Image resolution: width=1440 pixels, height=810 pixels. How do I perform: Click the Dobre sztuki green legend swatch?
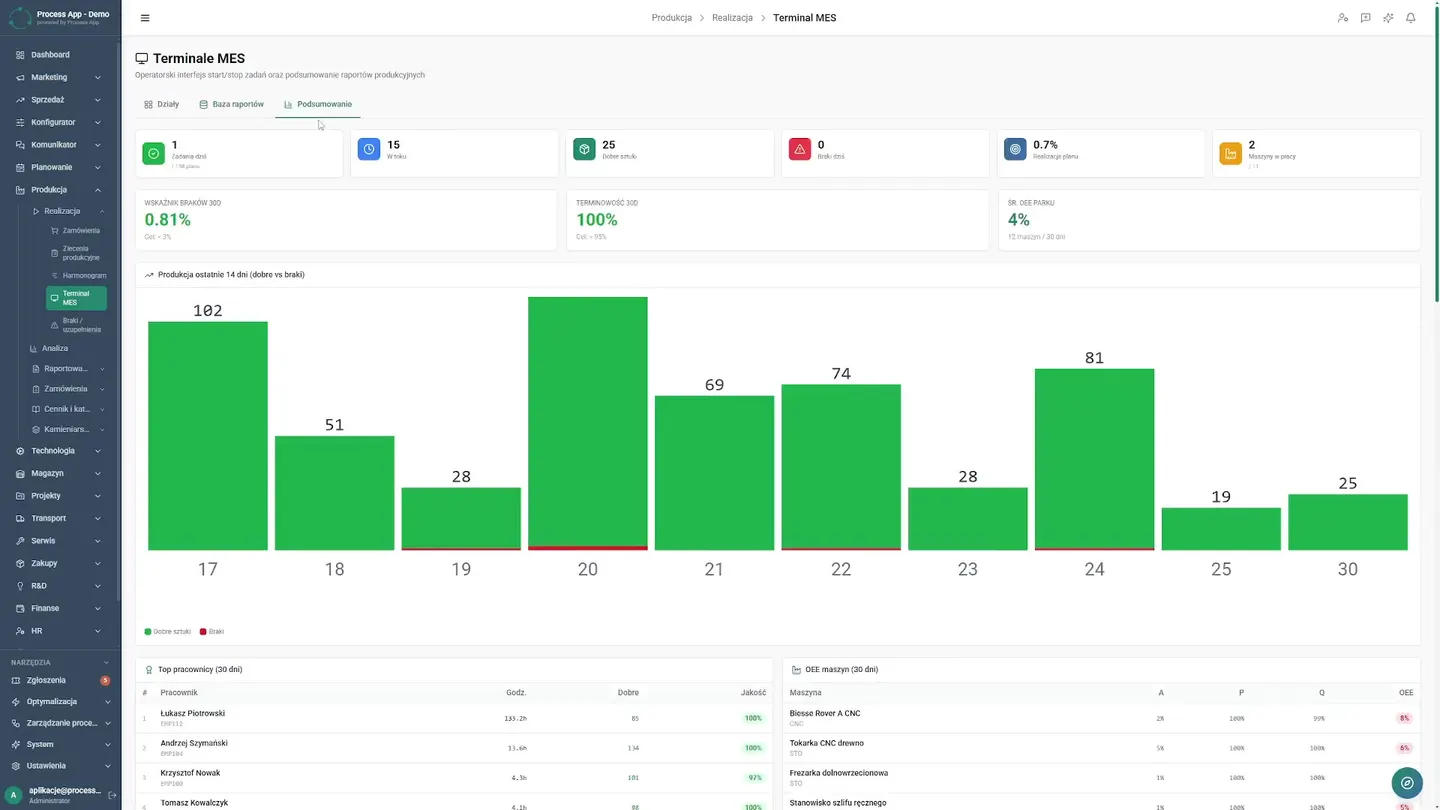(x=148, y=632)
